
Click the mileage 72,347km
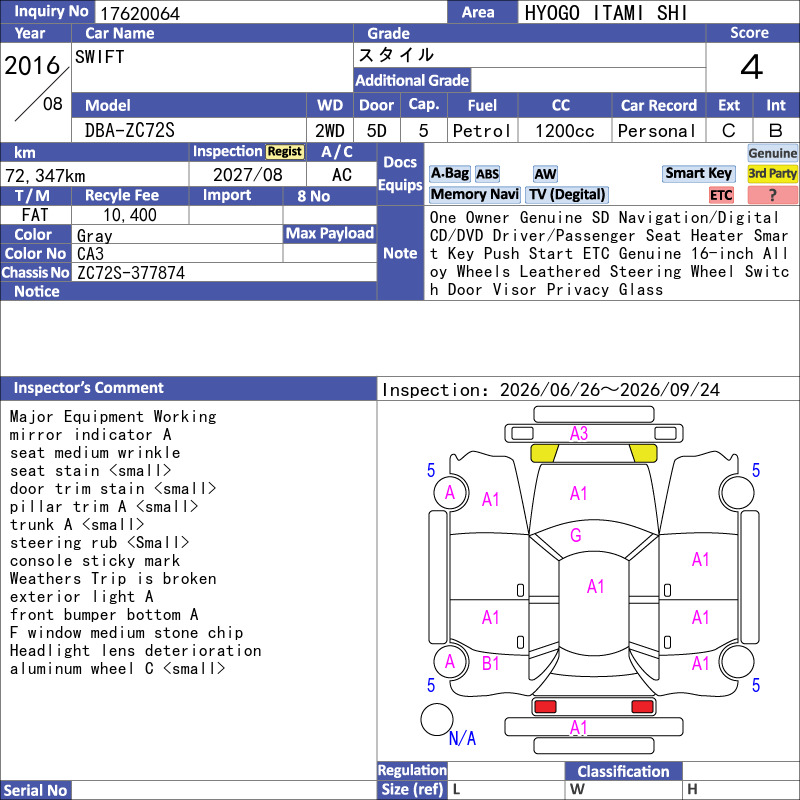pyautogui.click(x=45, y=176)
